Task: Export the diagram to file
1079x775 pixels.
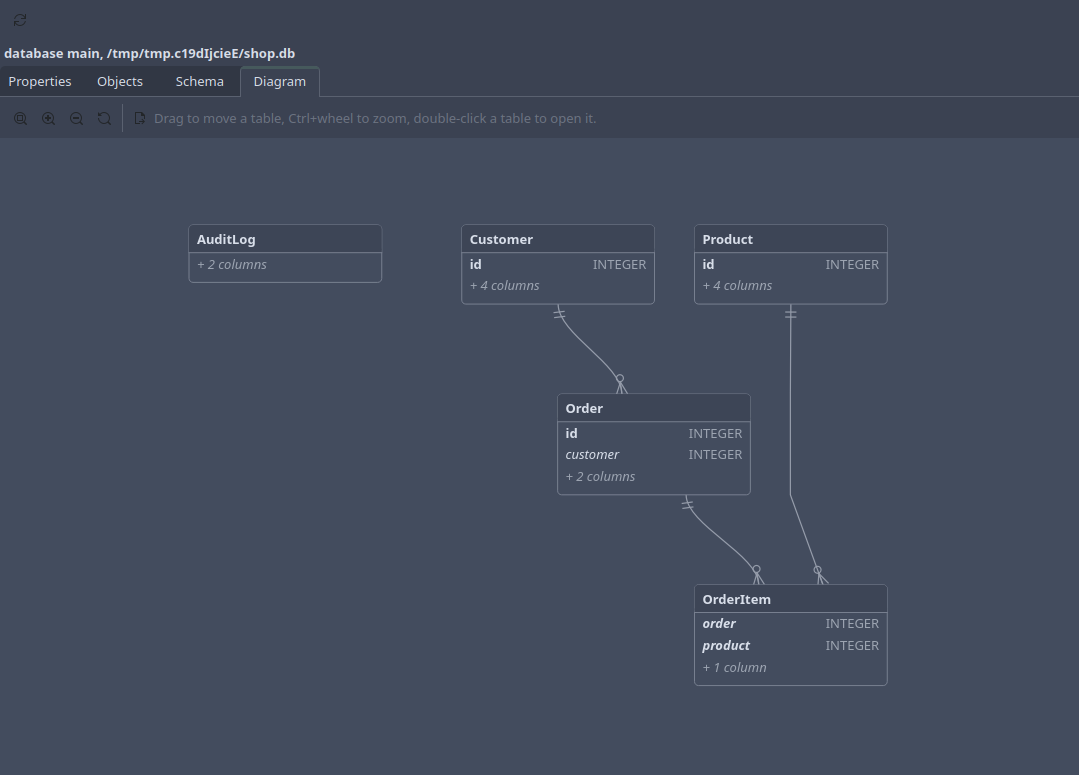Action: click(140, 118)
